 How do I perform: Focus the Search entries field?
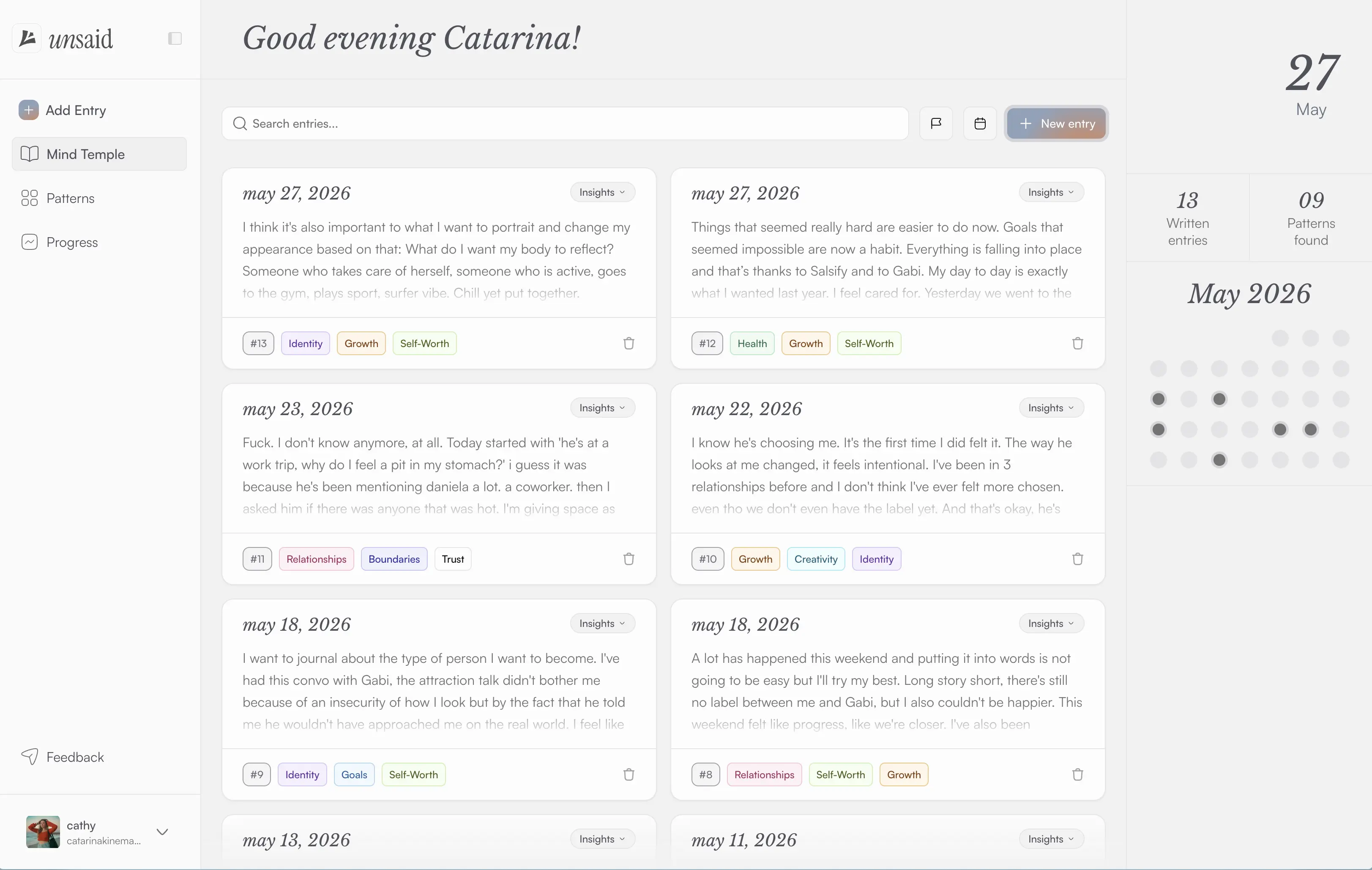click(565, 123)
